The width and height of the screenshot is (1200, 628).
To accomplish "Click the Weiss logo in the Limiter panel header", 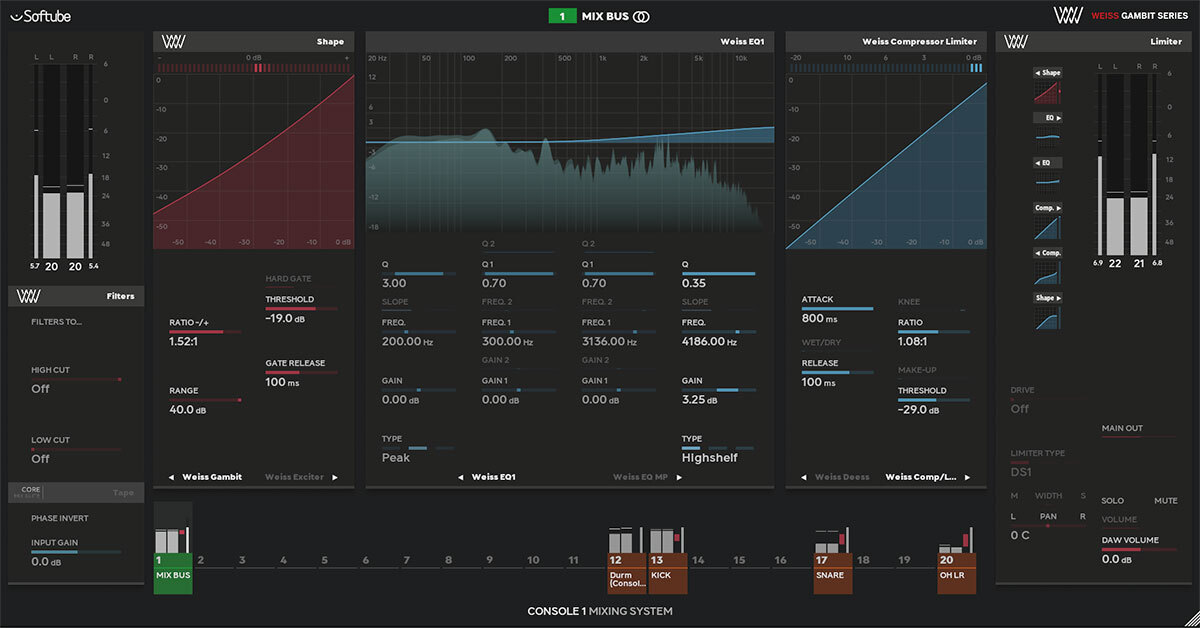I will [1017, 42].
